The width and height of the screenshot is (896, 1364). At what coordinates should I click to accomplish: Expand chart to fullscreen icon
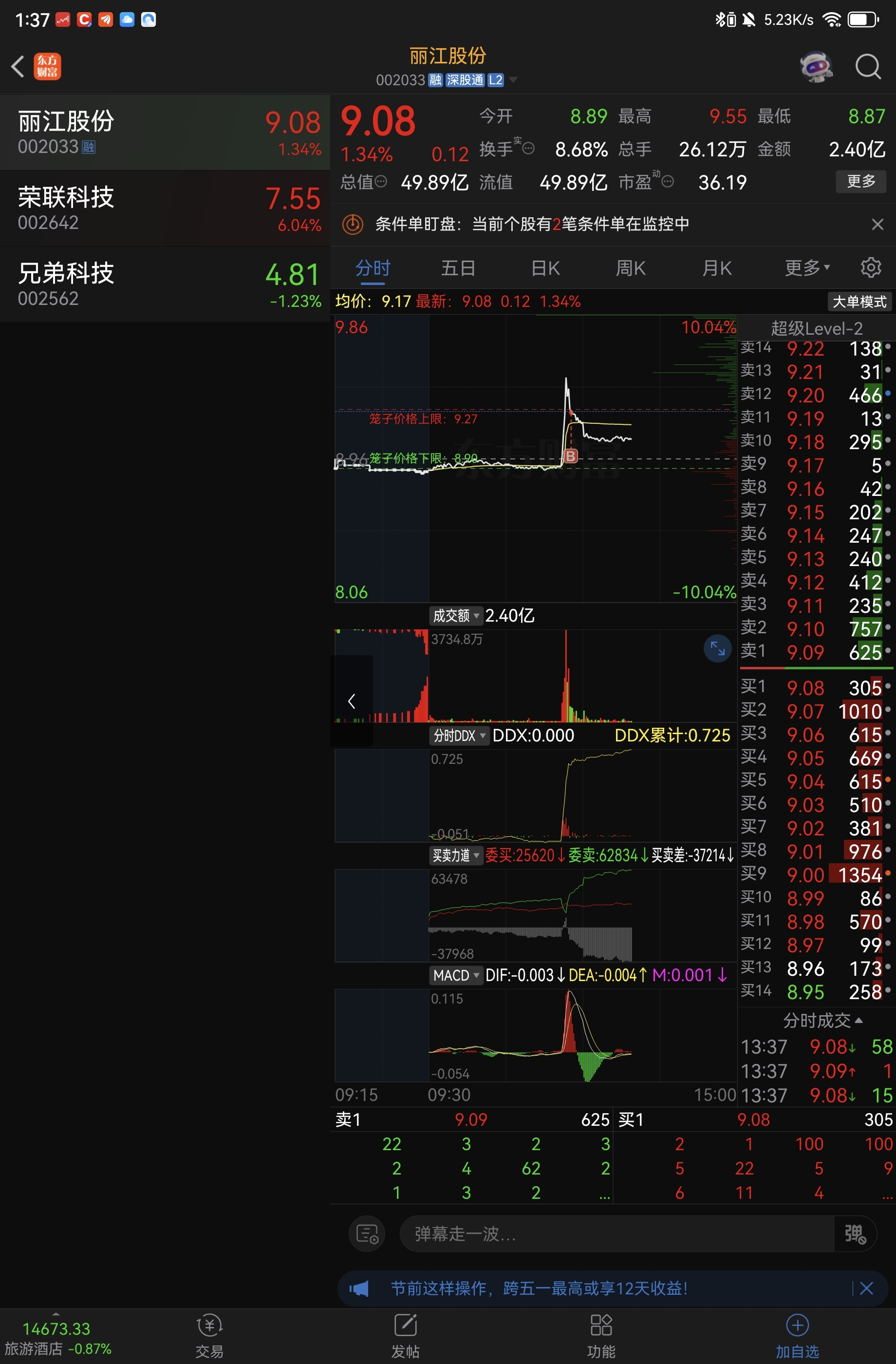click(x=717, y=648)
